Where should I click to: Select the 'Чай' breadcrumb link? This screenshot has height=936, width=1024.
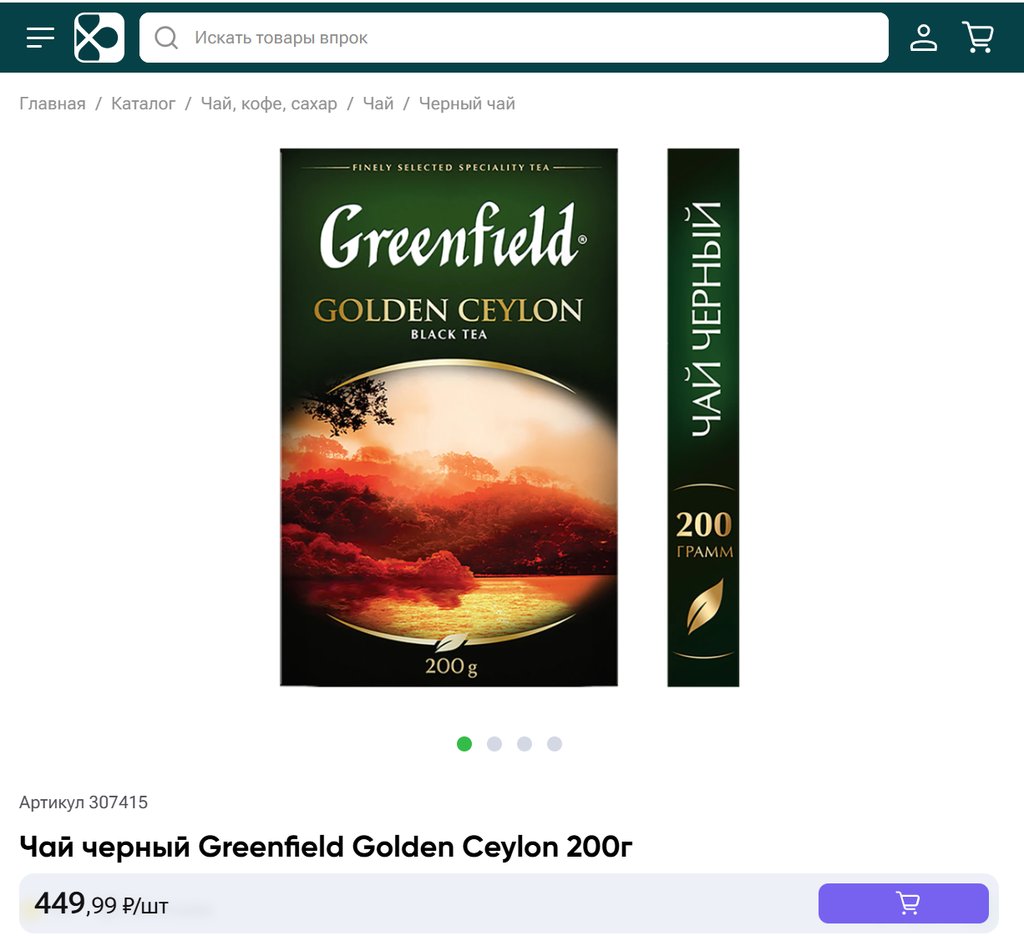click(378, 104)
